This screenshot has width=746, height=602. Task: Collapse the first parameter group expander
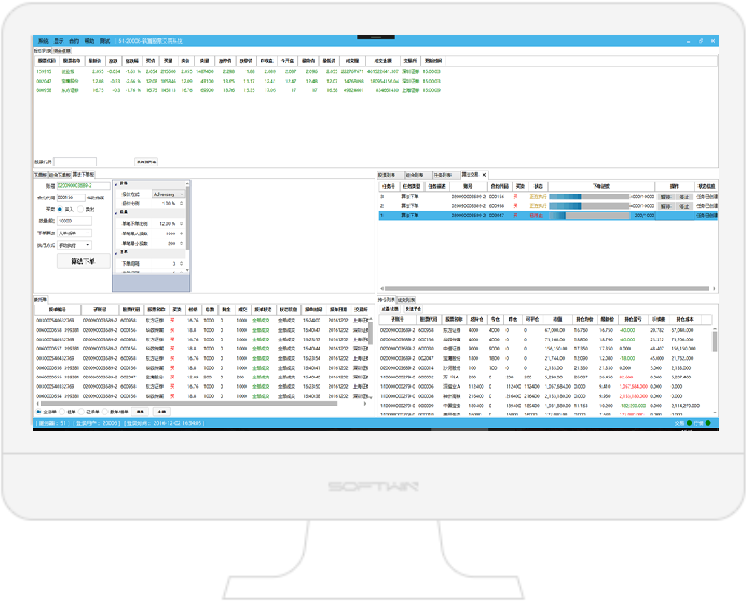point(117,184)
